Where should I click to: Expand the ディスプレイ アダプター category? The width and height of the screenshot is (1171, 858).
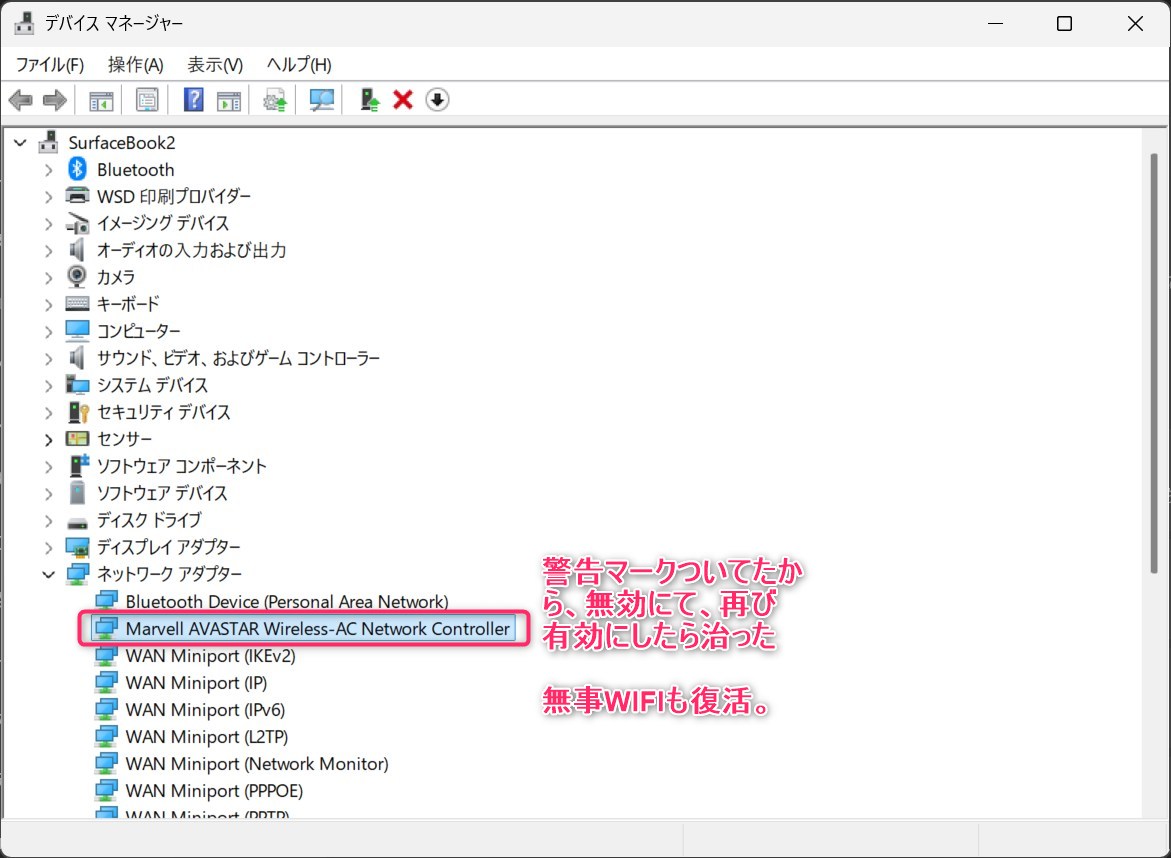49,547
